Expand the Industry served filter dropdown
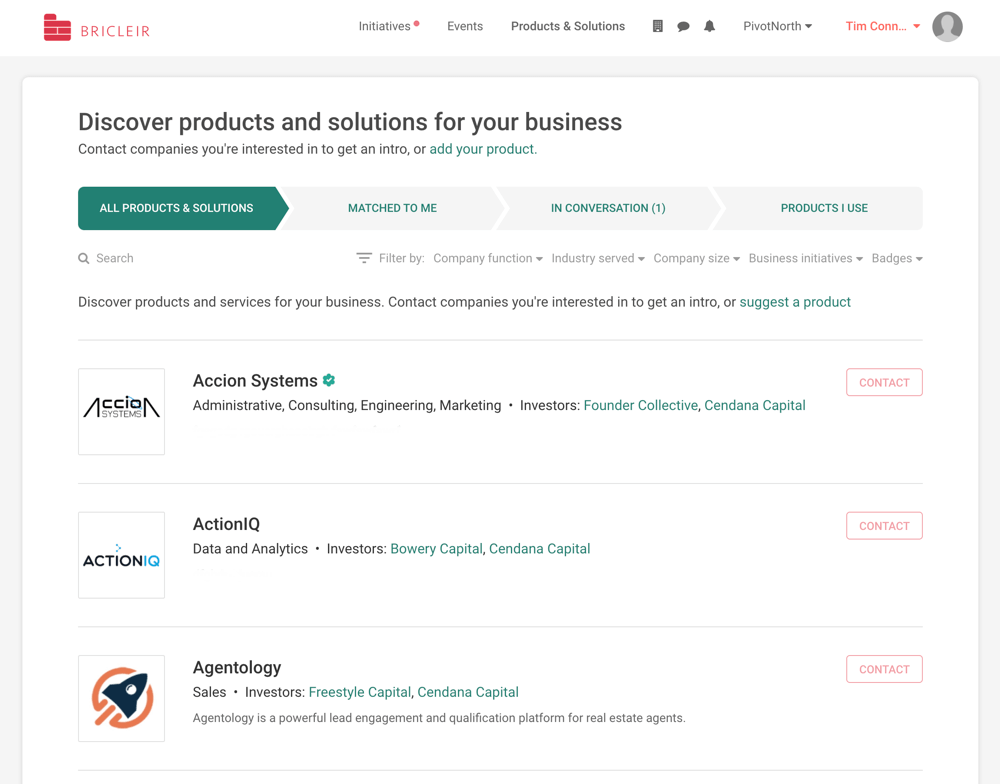Image resolution: width=1000 pixels, height=784 pixels. coord(598,258)
